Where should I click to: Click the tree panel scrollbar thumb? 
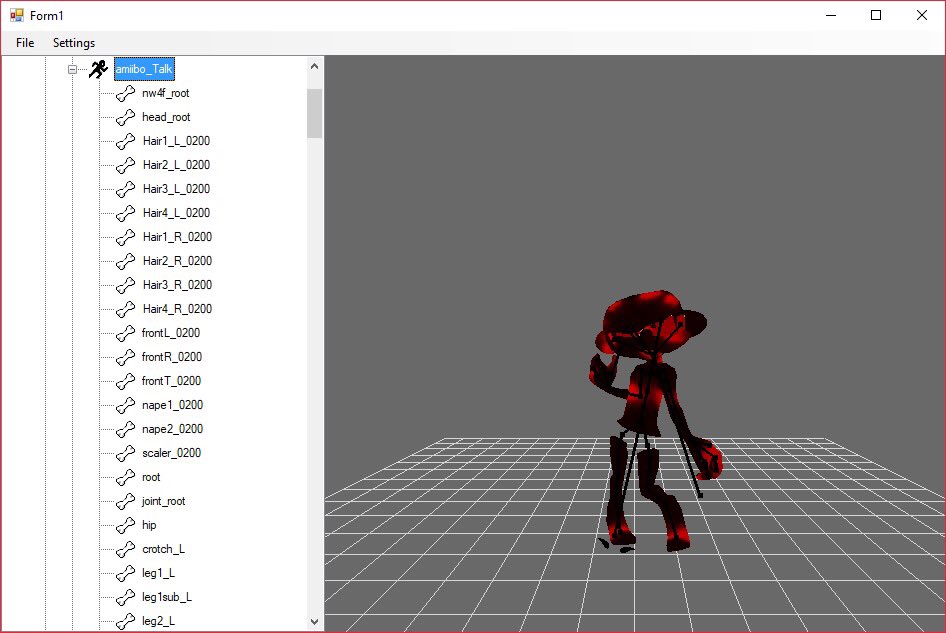click(314, 113)
